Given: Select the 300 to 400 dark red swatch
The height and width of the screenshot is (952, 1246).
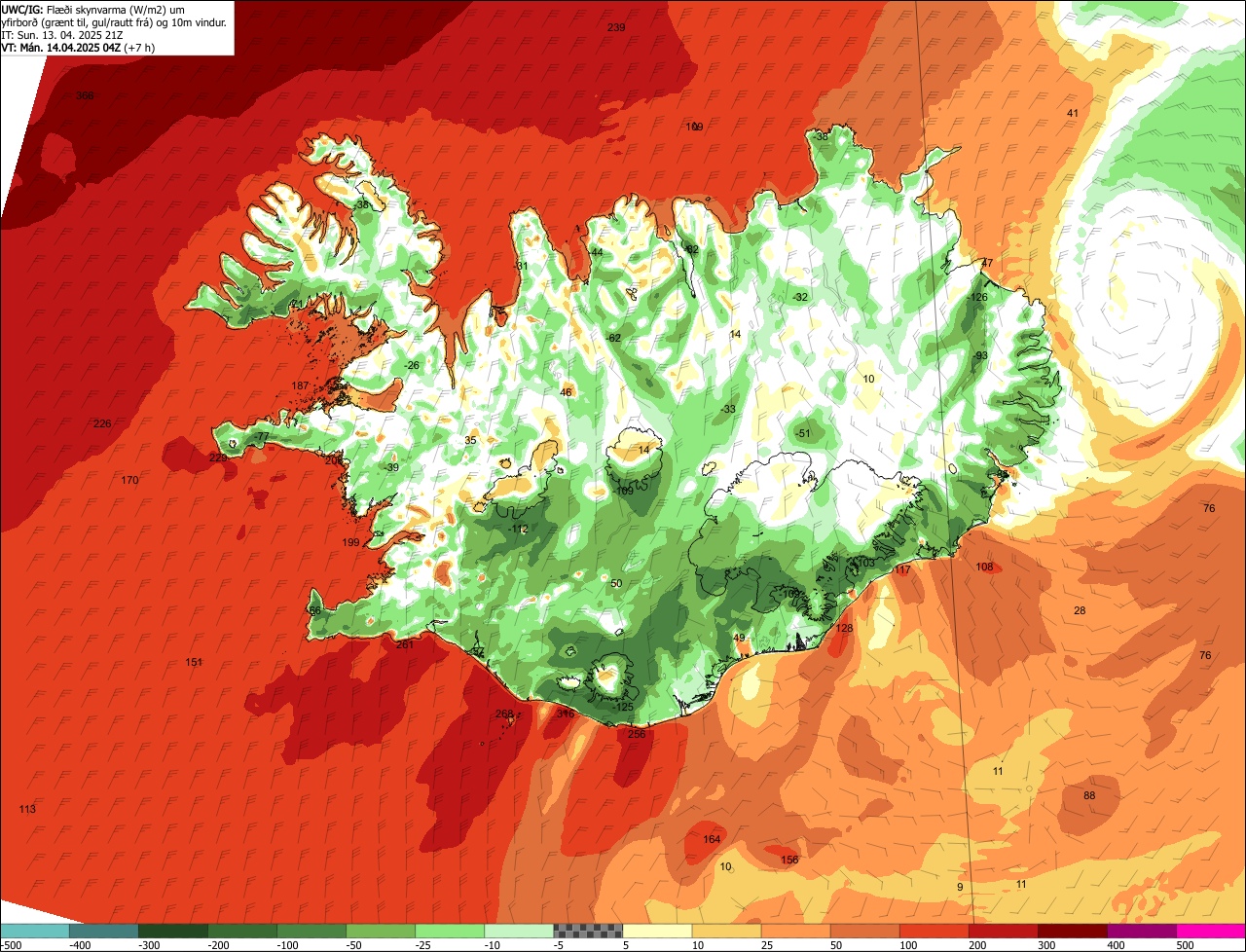Looking at the screenshot, I should (1072, 931).
